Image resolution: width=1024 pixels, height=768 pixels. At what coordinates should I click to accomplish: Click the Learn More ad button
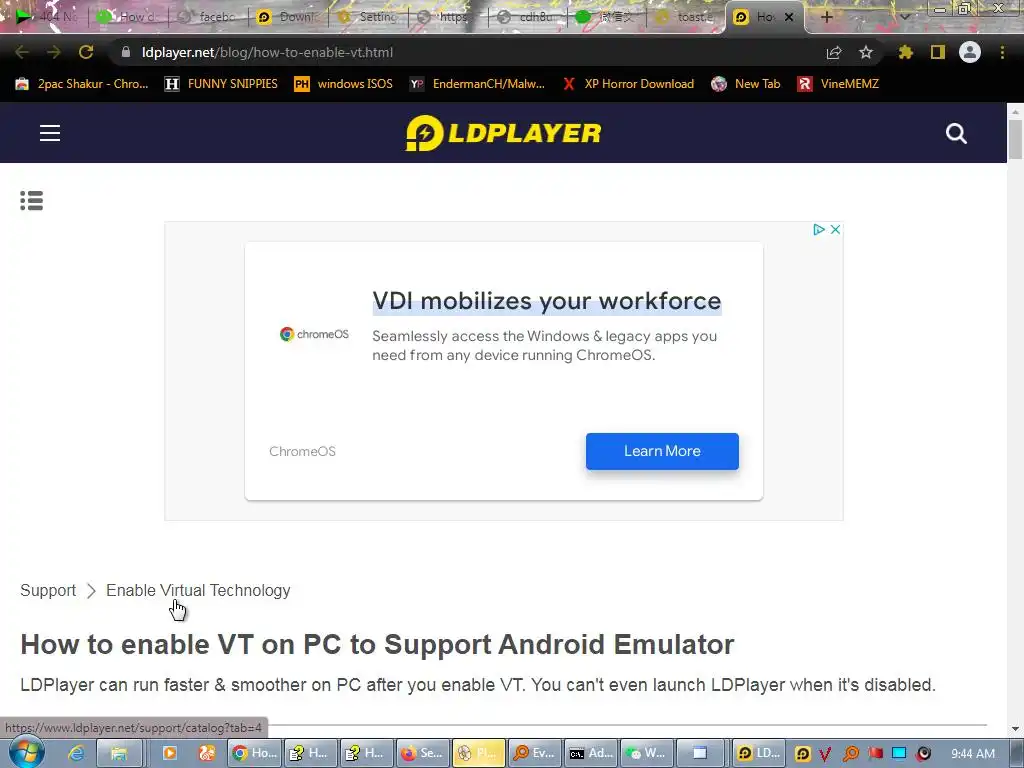662,451
